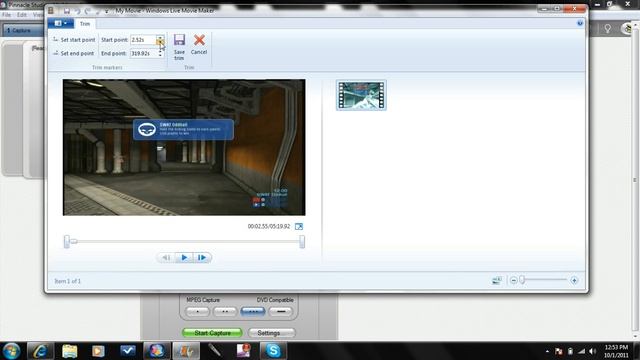Viewport: 640px width, 360px height.
Task: Click the lightbulb icon in Pinnacle Studio
Action: [x=607, y=29]
